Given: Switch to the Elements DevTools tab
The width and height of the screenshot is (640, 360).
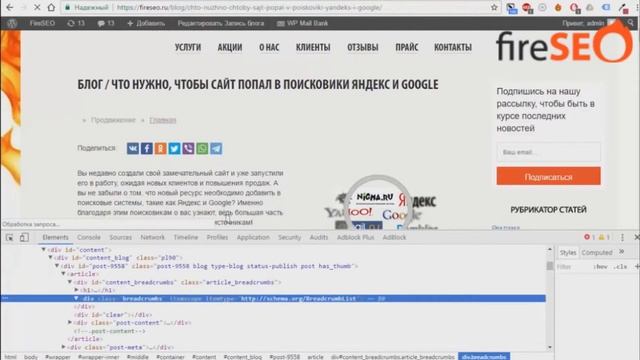Looking at the screenshot, I should click(x=56, y=237).
